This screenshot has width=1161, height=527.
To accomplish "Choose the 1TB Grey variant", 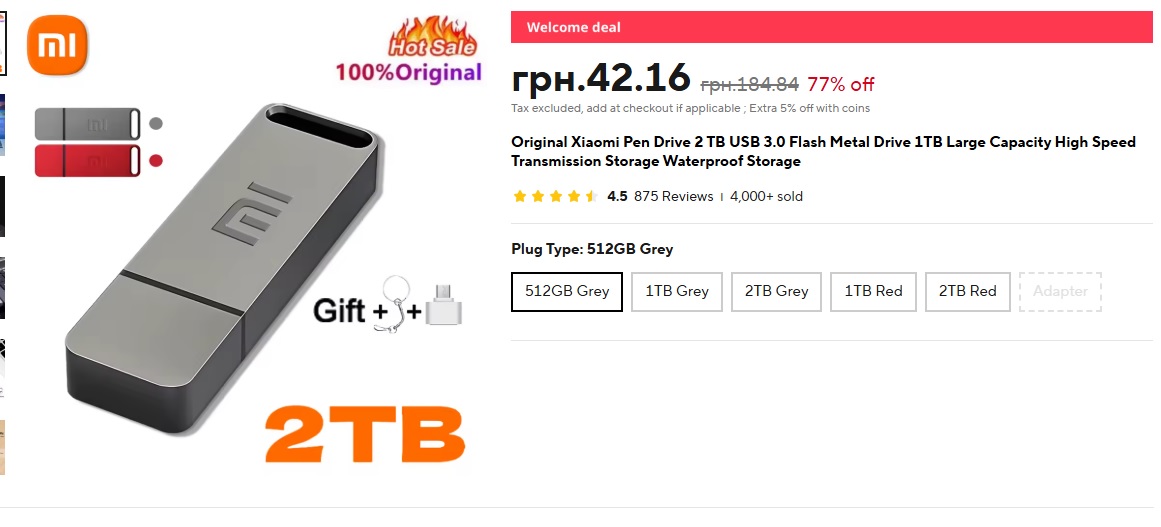I will pyautogui.click(x=677, y=292).
